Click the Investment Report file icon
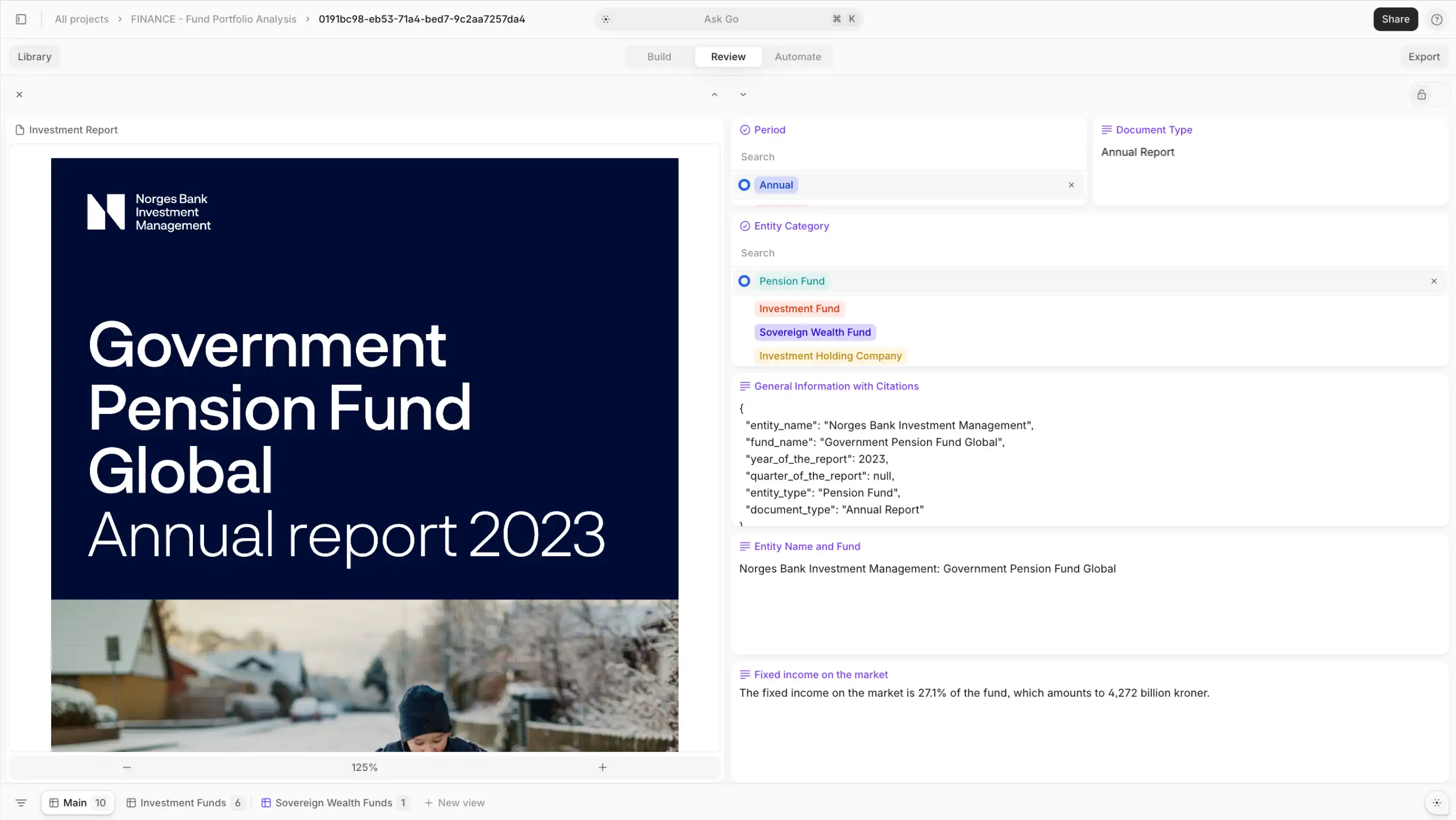The width and height of the screenshot is (1456, 820). point(20,130)
